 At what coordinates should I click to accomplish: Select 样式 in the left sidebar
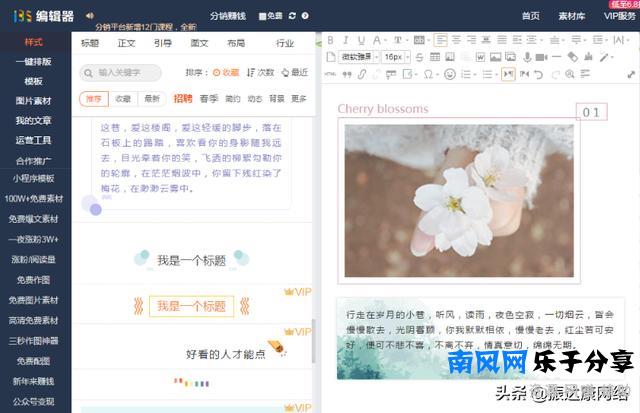(33, 42)
